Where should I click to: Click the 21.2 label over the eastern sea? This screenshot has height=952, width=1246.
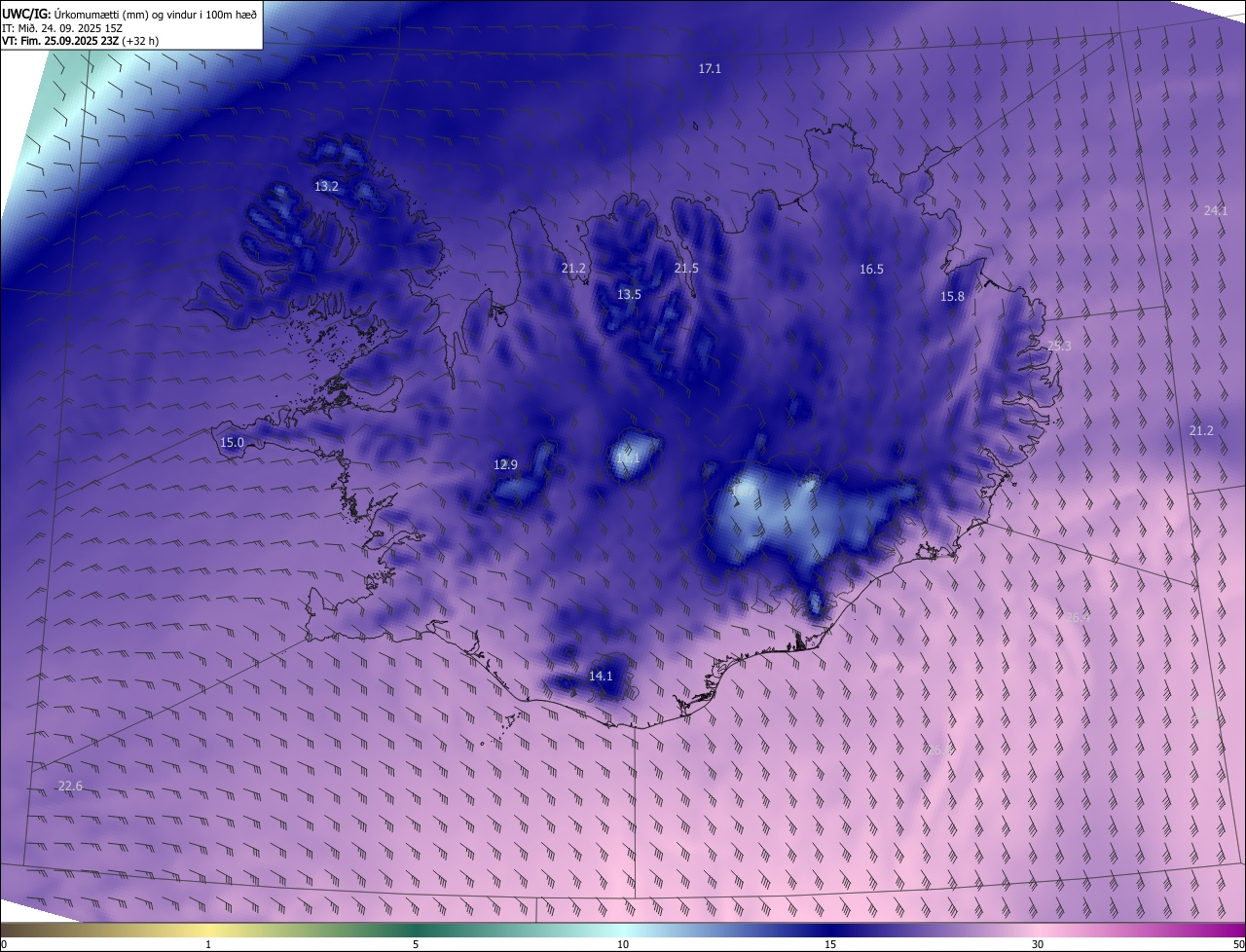click(x=1201, y=430)
